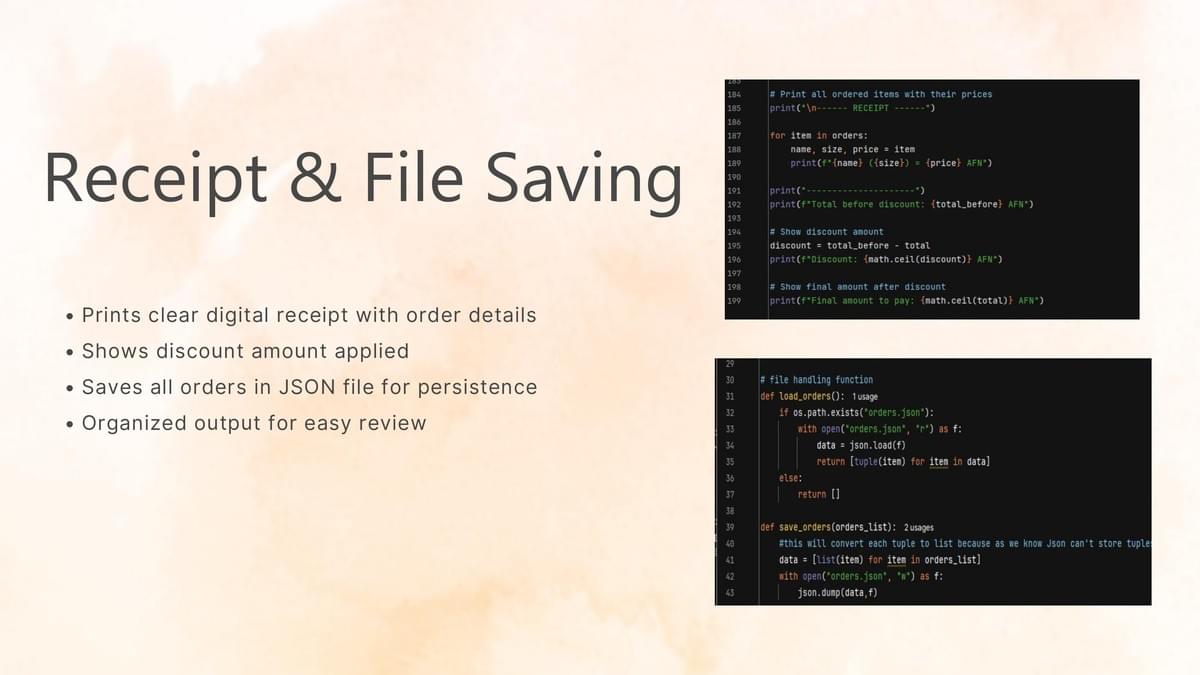Click code line "return [tuple(item) for item in data]"
The height and width of the screenshot is (675, 1200).
tap(903, 461)
